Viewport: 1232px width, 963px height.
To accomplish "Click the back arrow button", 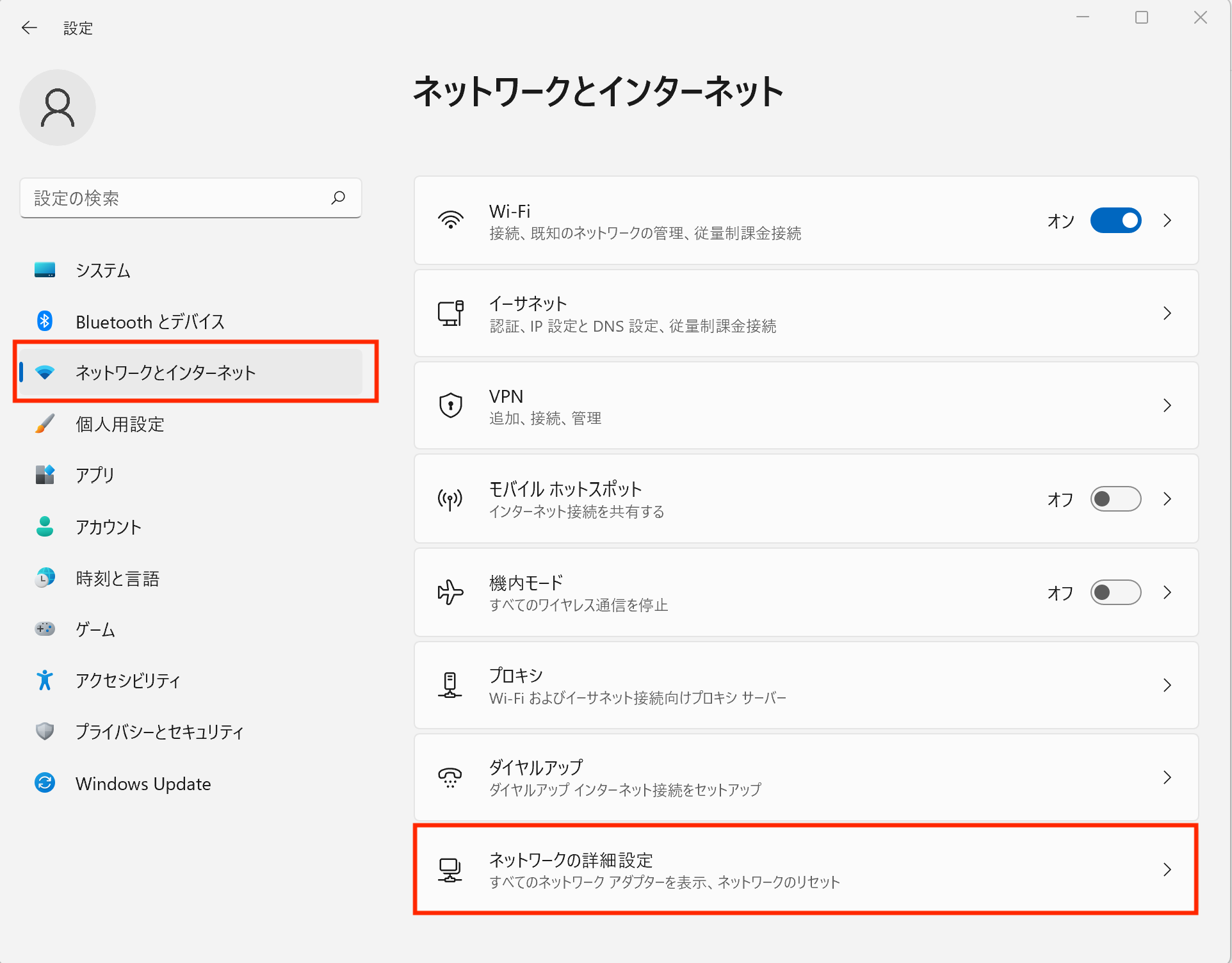I will [x=29, y=28].
